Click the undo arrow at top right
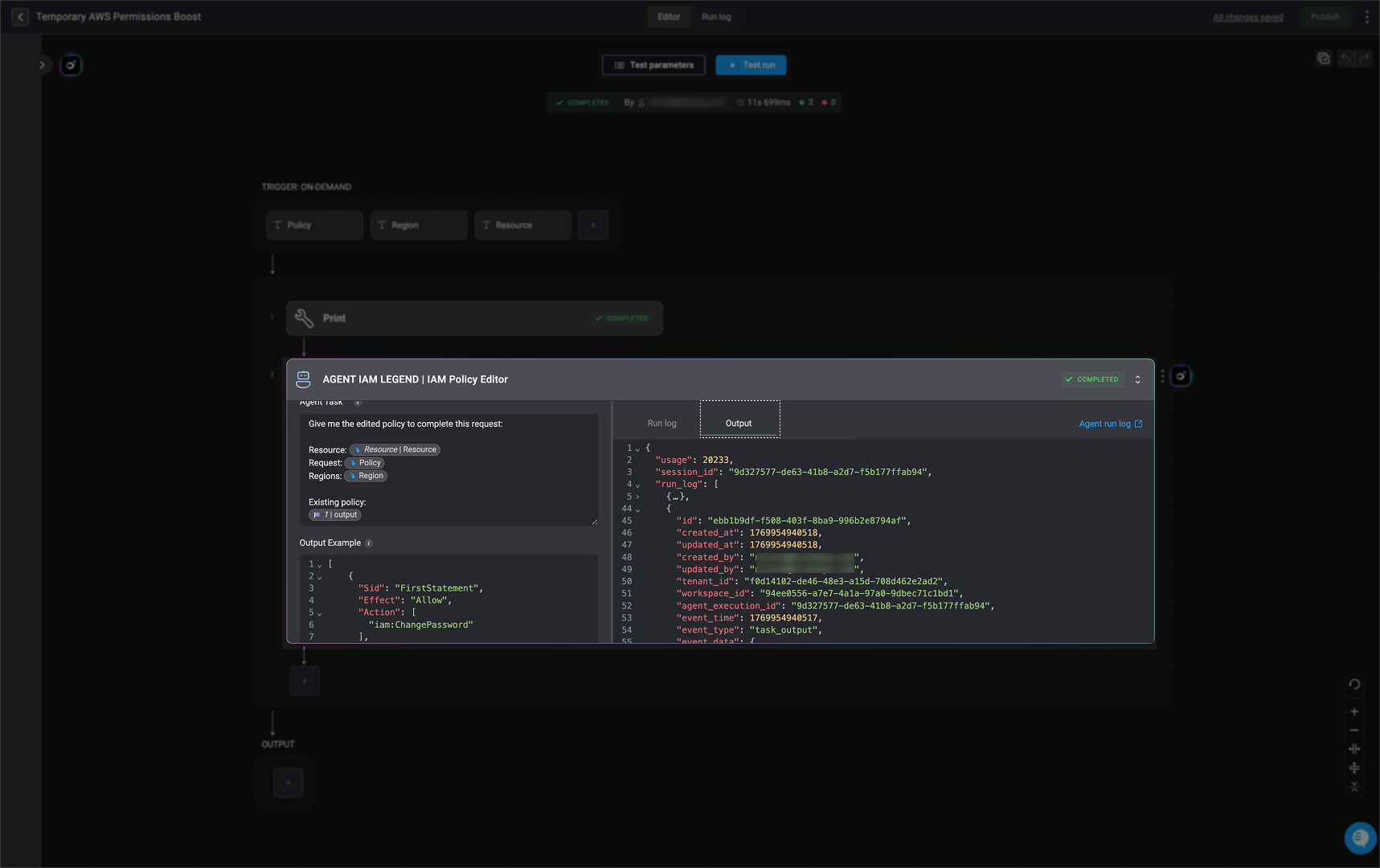1380x868 pixels. [1345, 59]
